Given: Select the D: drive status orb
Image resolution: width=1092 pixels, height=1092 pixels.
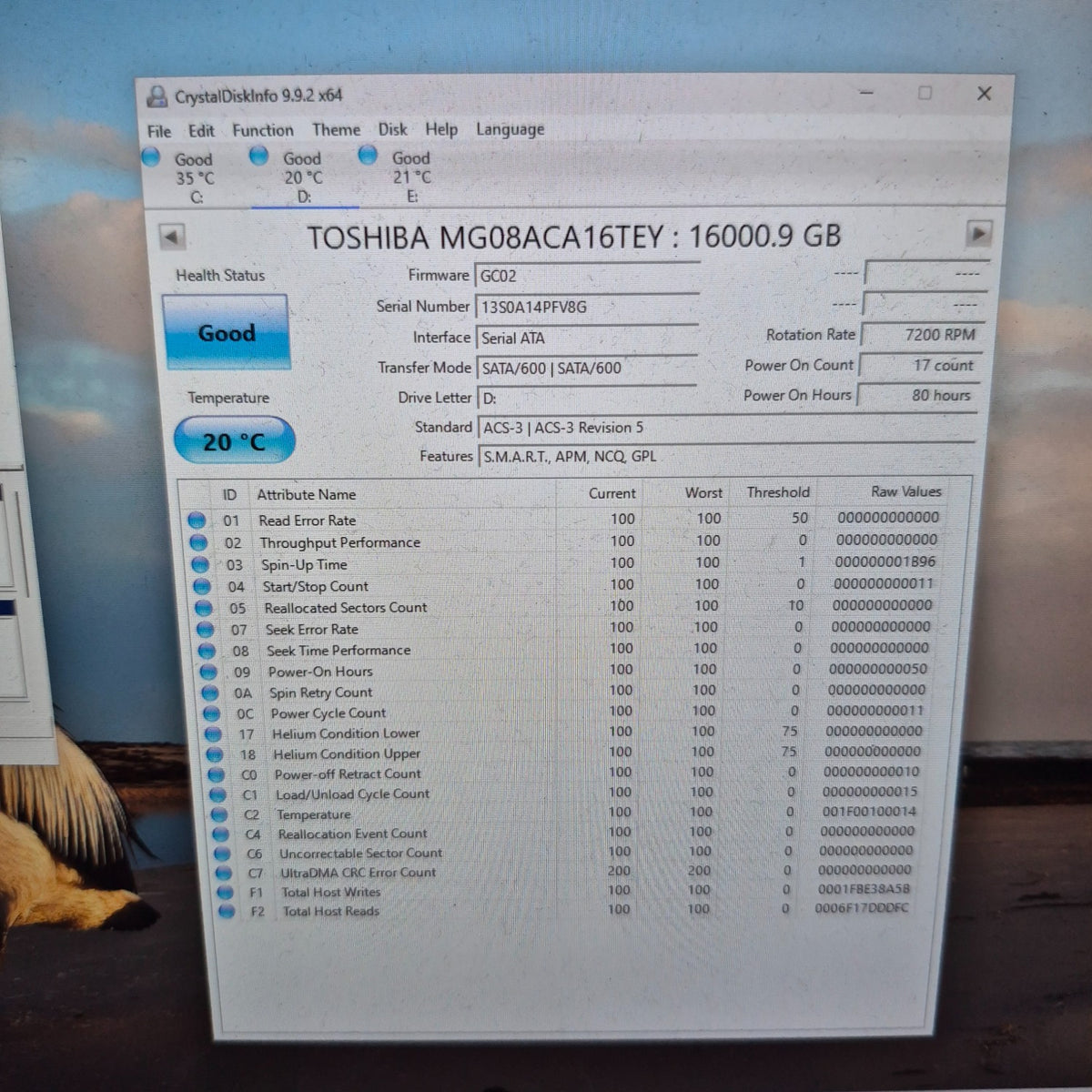Looking at the screenshot, I should point(258,156).
